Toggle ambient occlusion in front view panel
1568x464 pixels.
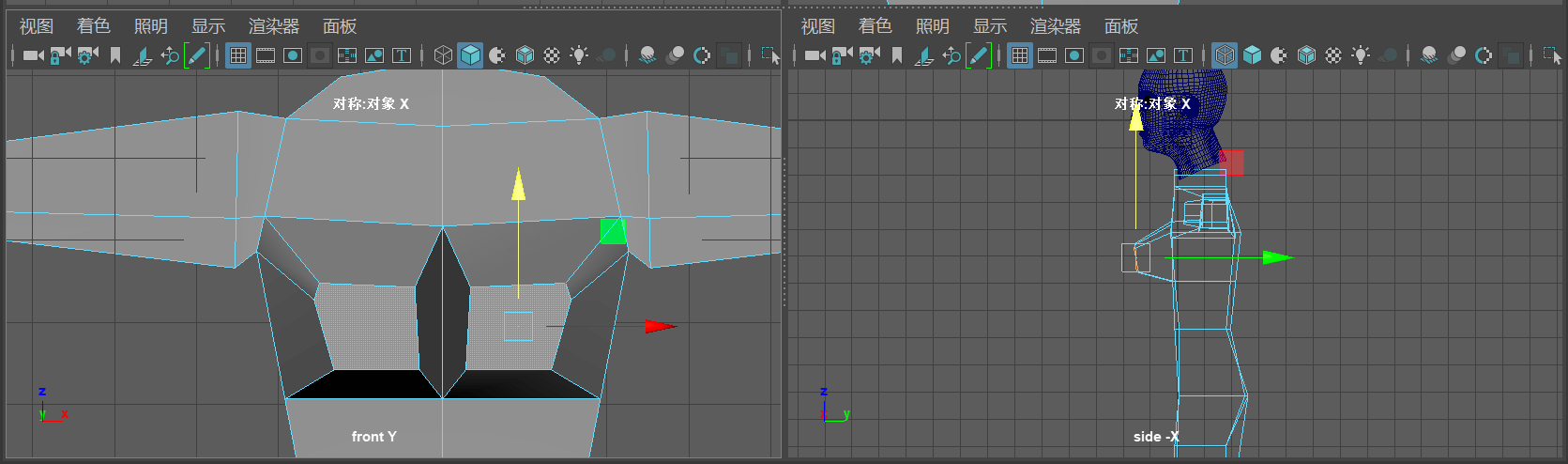point(647,55)
